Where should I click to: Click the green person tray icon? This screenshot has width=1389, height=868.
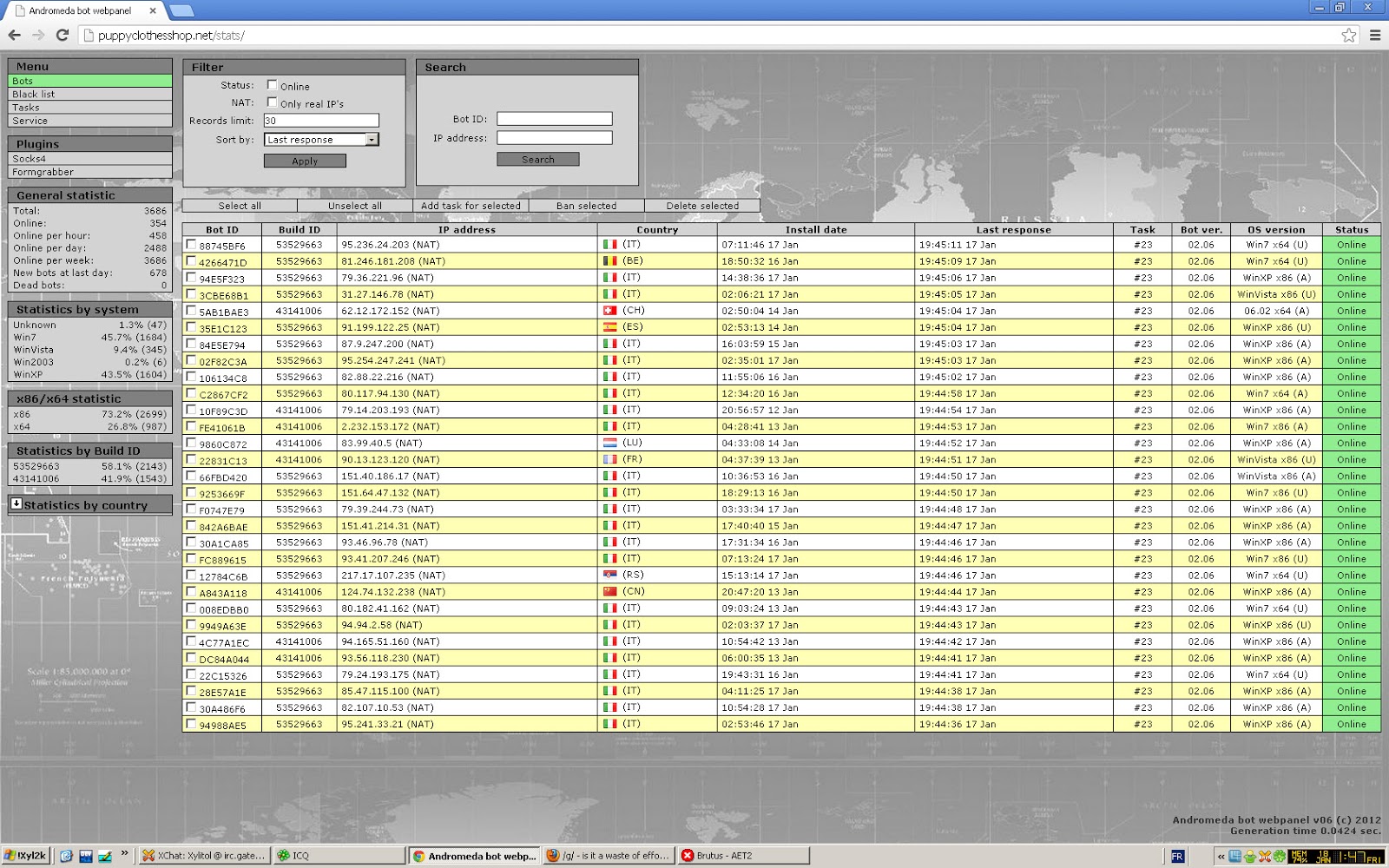click(1249, 856)
